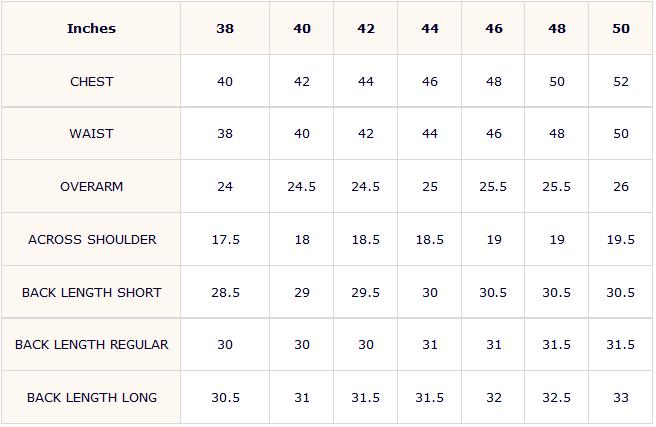This screenshot has width=656, height=427.
Task: Select the size 50 column header
Action: pos(621,28)
